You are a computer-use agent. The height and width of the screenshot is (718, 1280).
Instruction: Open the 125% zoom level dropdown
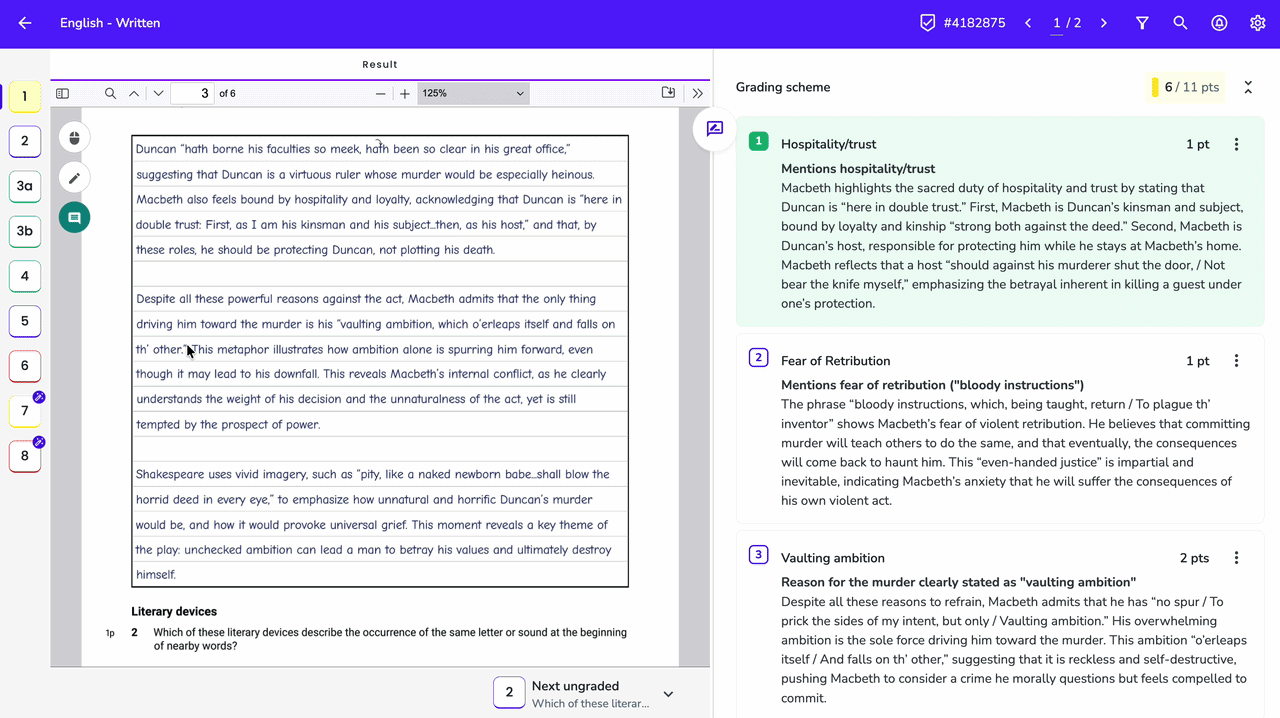(473, 94)
